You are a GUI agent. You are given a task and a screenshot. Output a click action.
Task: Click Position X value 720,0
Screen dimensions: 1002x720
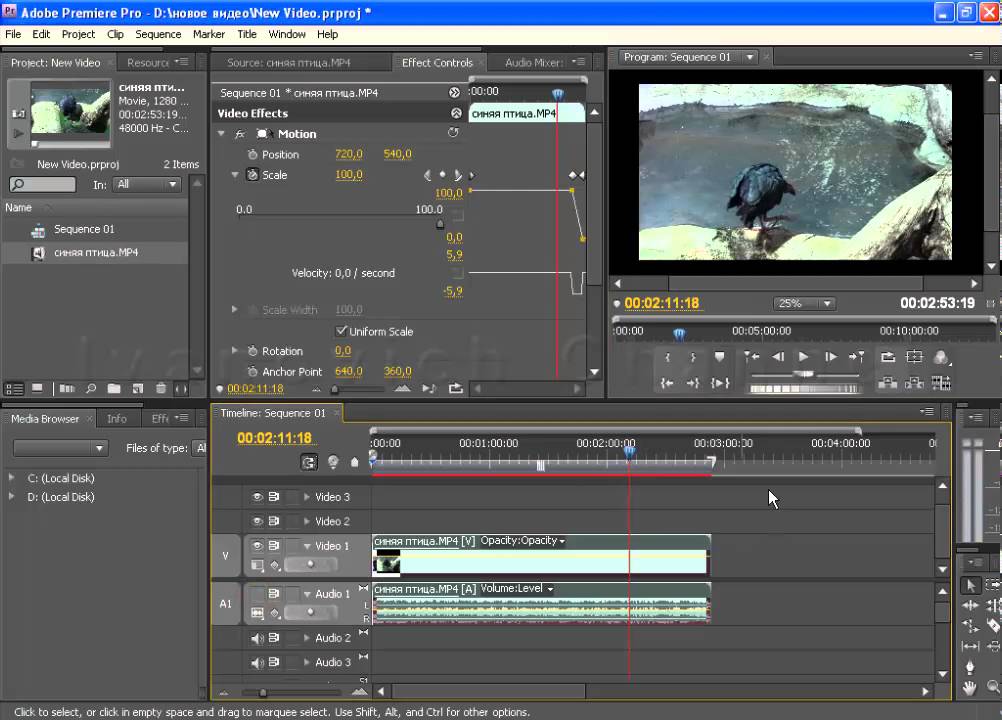[348, 154]
